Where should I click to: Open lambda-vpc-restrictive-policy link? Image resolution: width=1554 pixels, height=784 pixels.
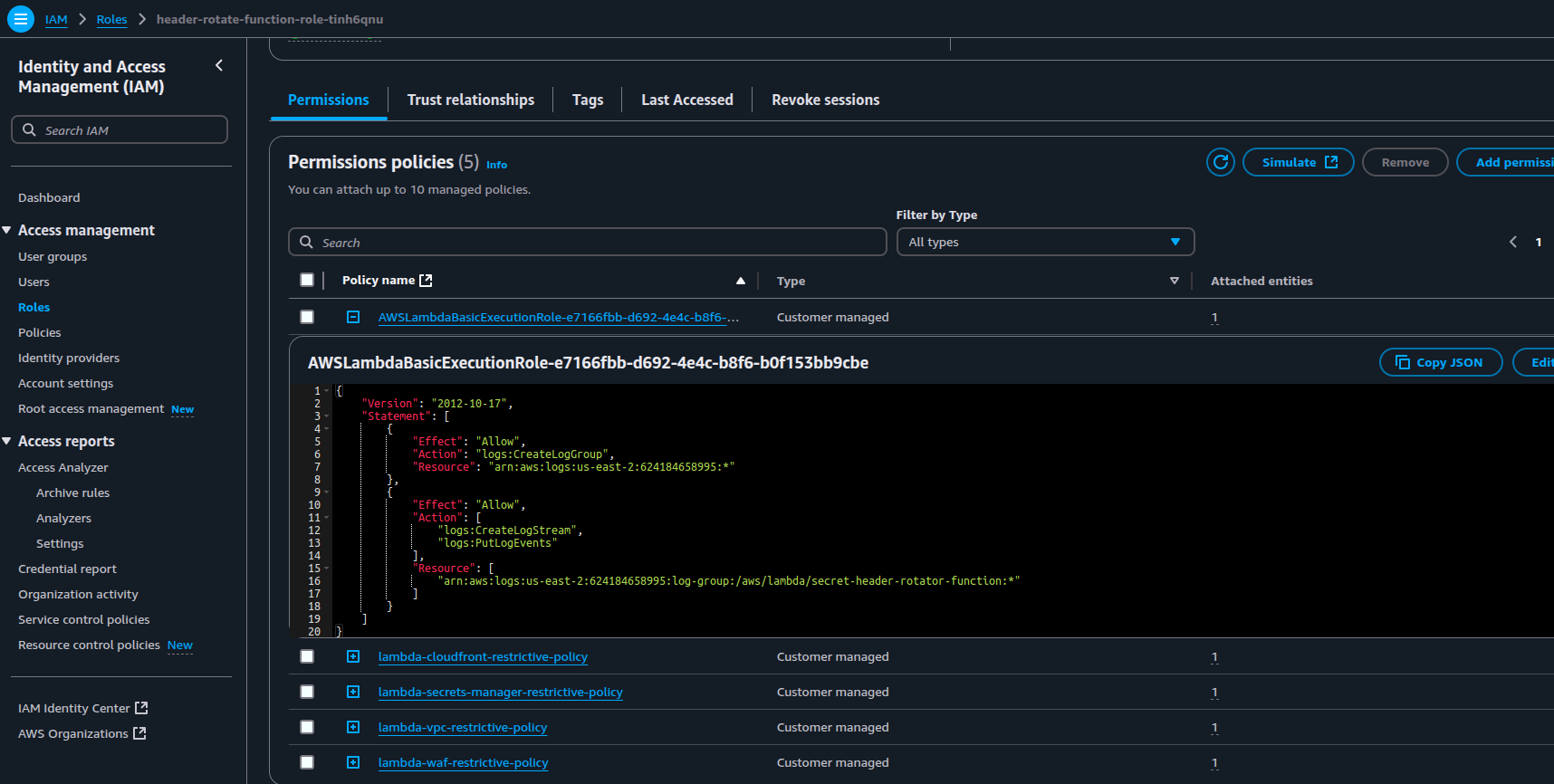click(463, 727)
